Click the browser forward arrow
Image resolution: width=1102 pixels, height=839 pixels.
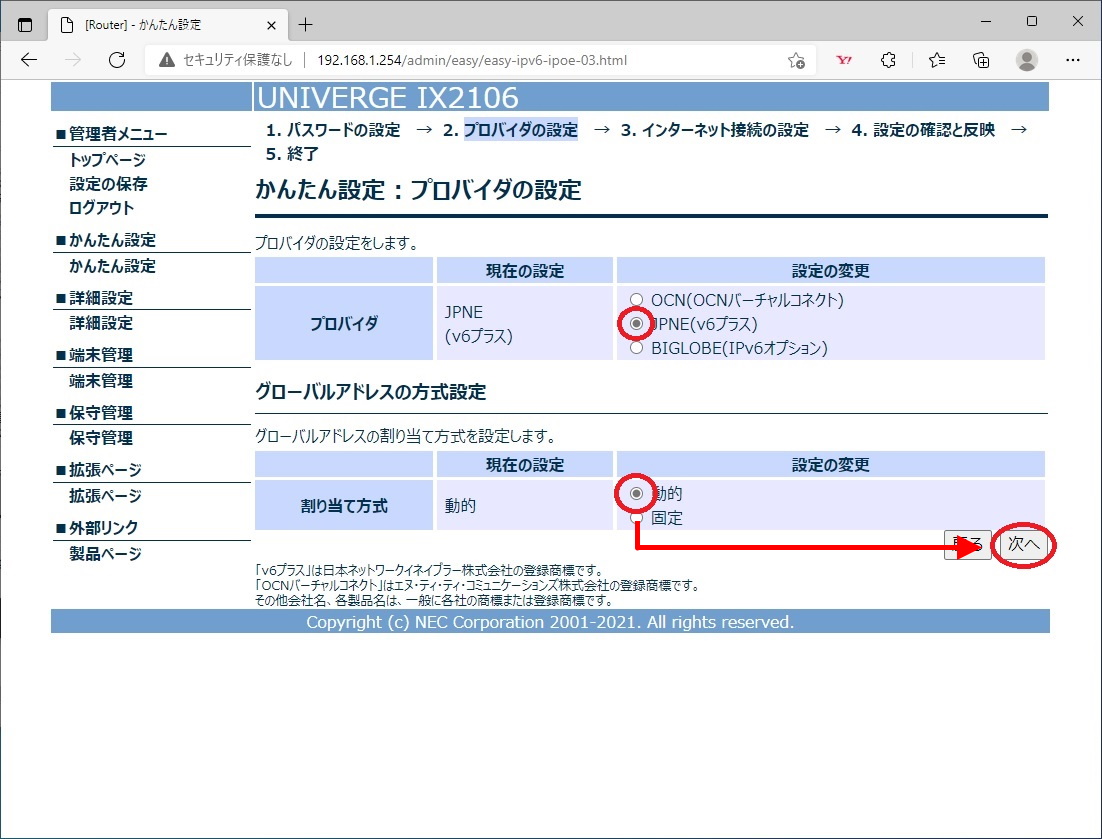pyautogui.click(x=72, y=60)
